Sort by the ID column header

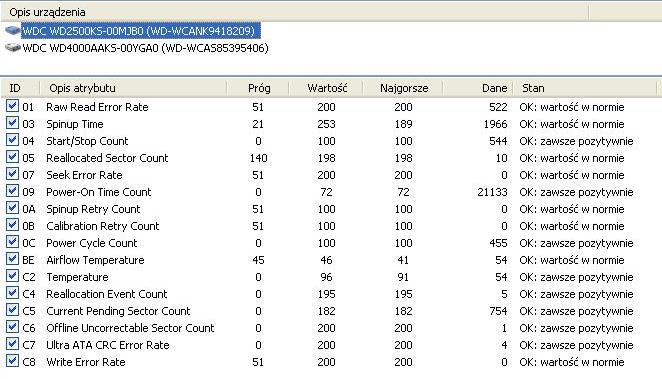[20, 88]
